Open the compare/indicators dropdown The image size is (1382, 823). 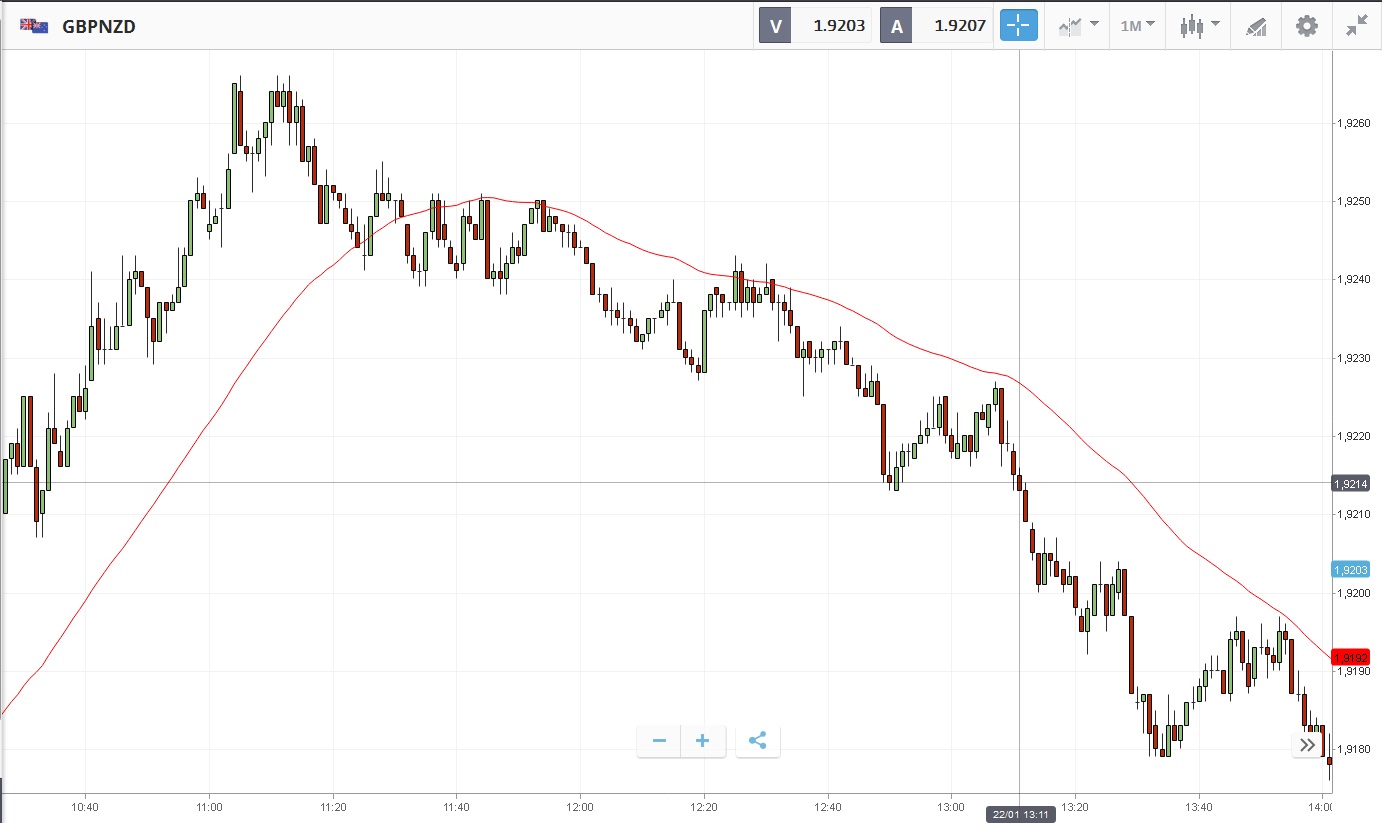(1078, 26)
